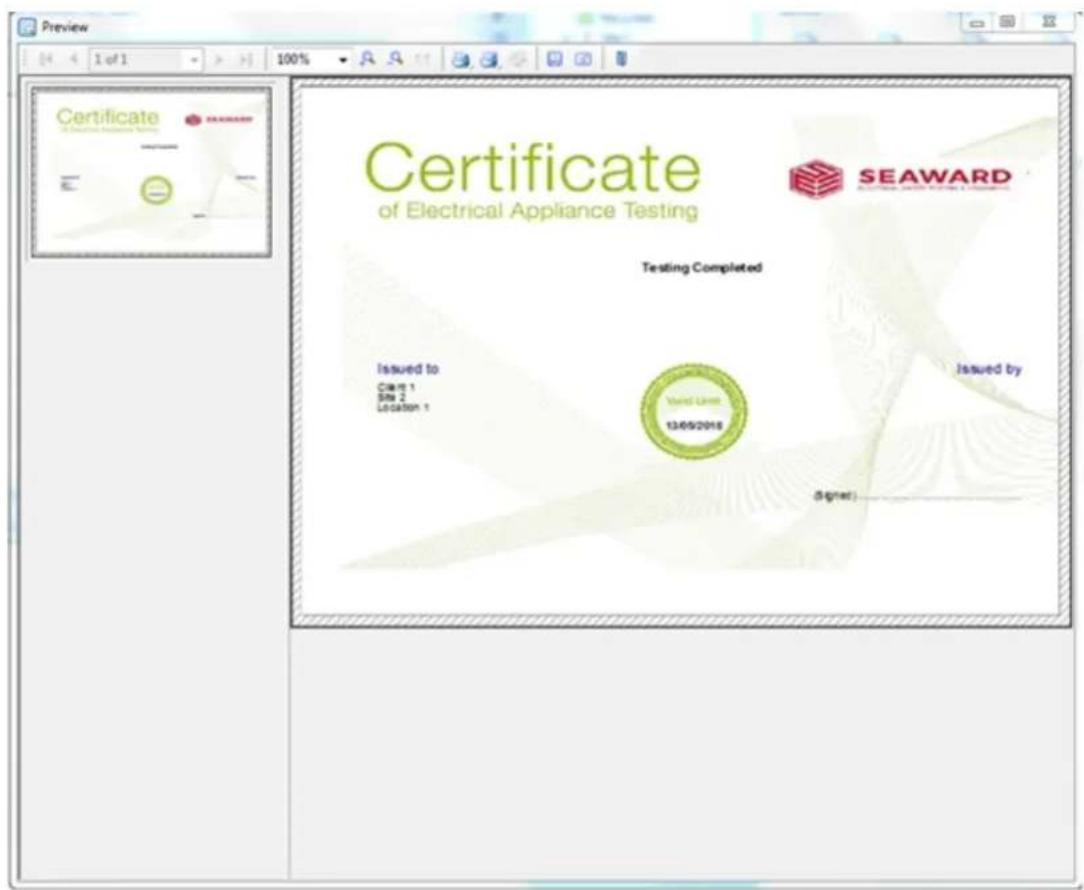Click the save report icon
This screenshot has width=1084, height=890.
point(554,59)
